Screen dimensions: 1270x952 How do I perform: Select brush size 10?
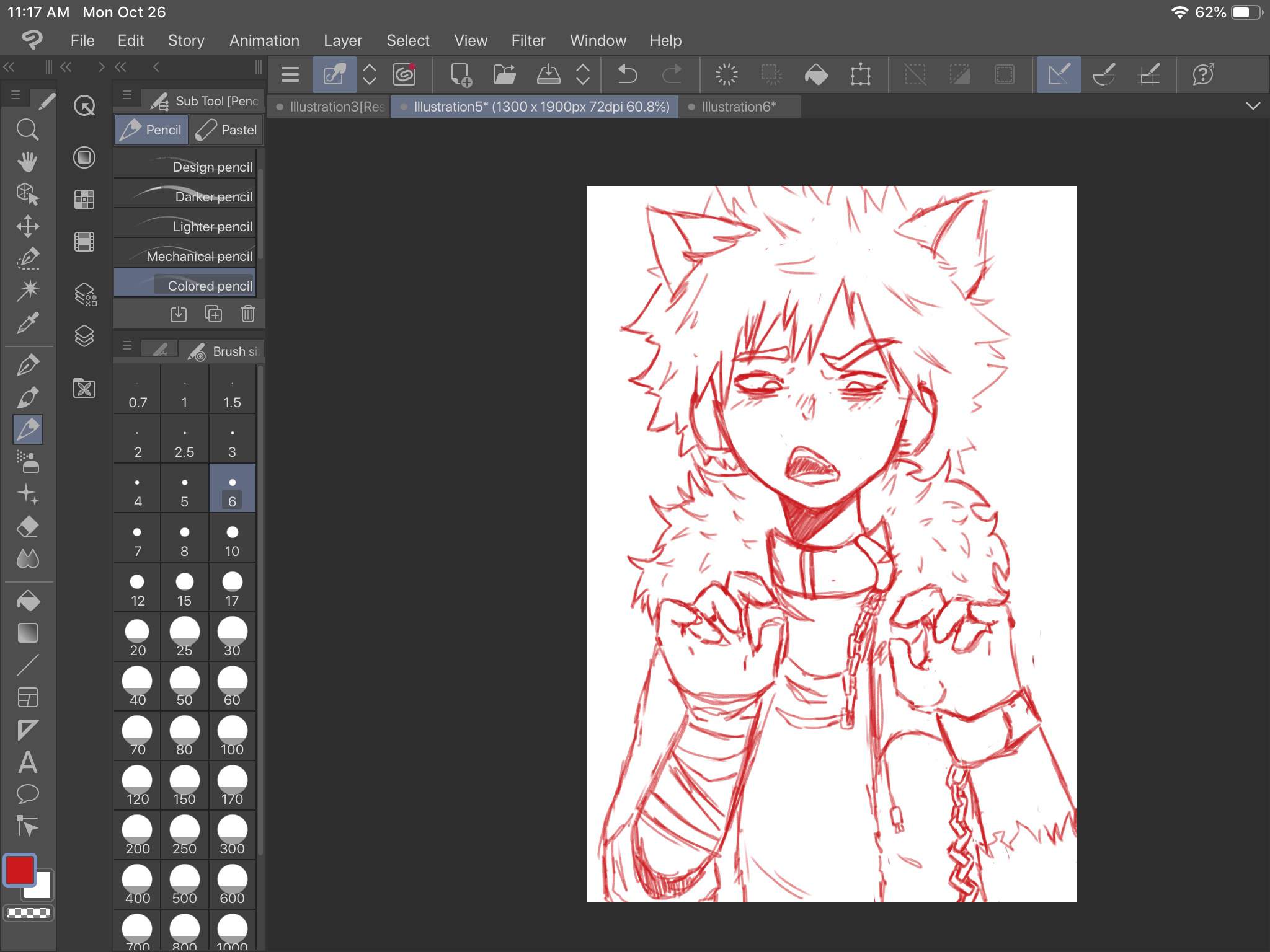[233, 538]
